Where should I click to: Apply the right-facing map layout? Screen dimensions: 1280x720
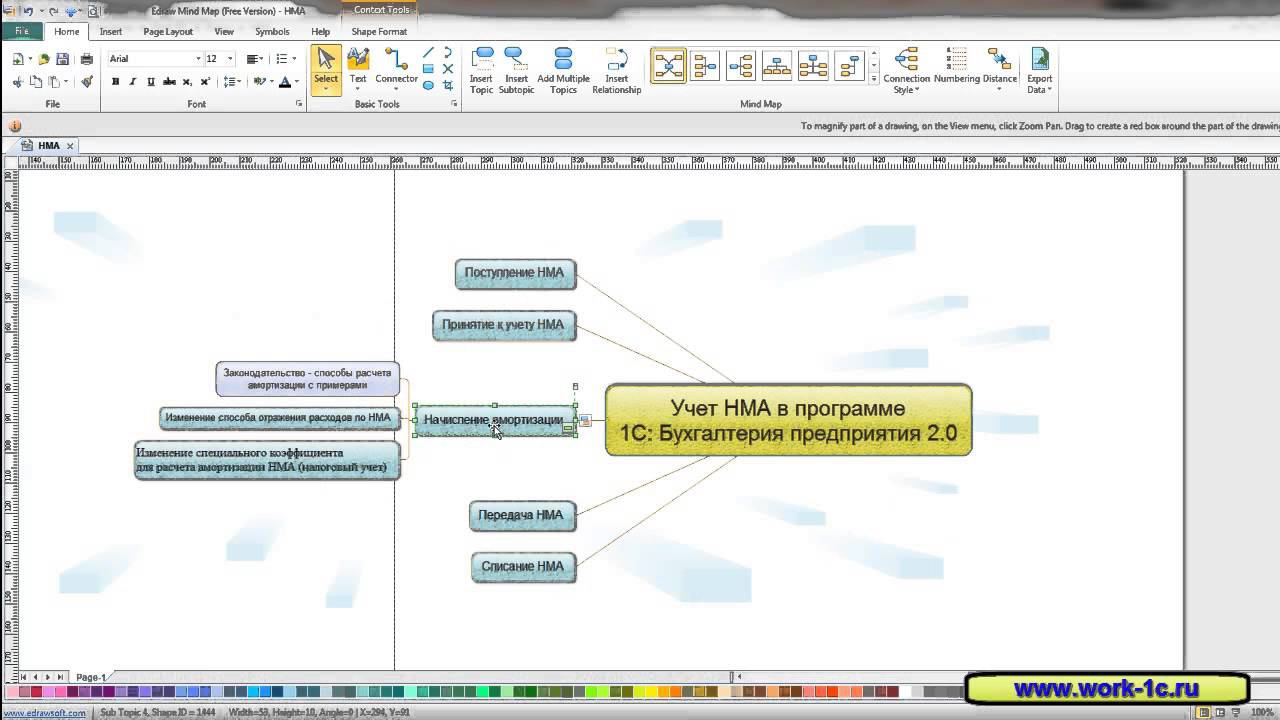pos(741,66)
